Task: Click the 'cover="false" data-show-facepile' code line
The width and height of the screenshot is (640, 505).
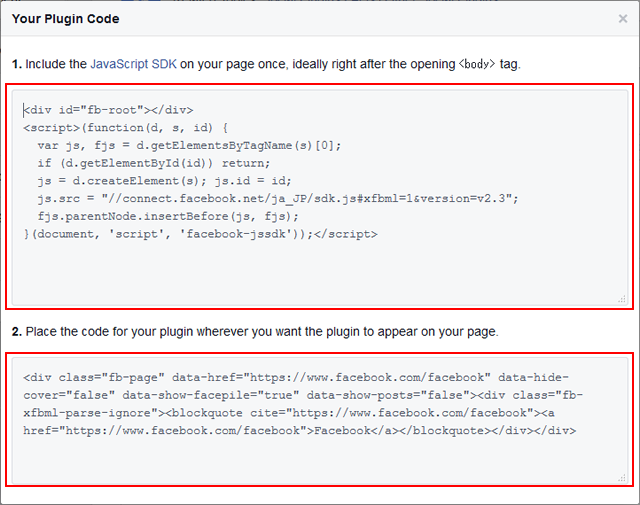Action: tap(303, 395)
